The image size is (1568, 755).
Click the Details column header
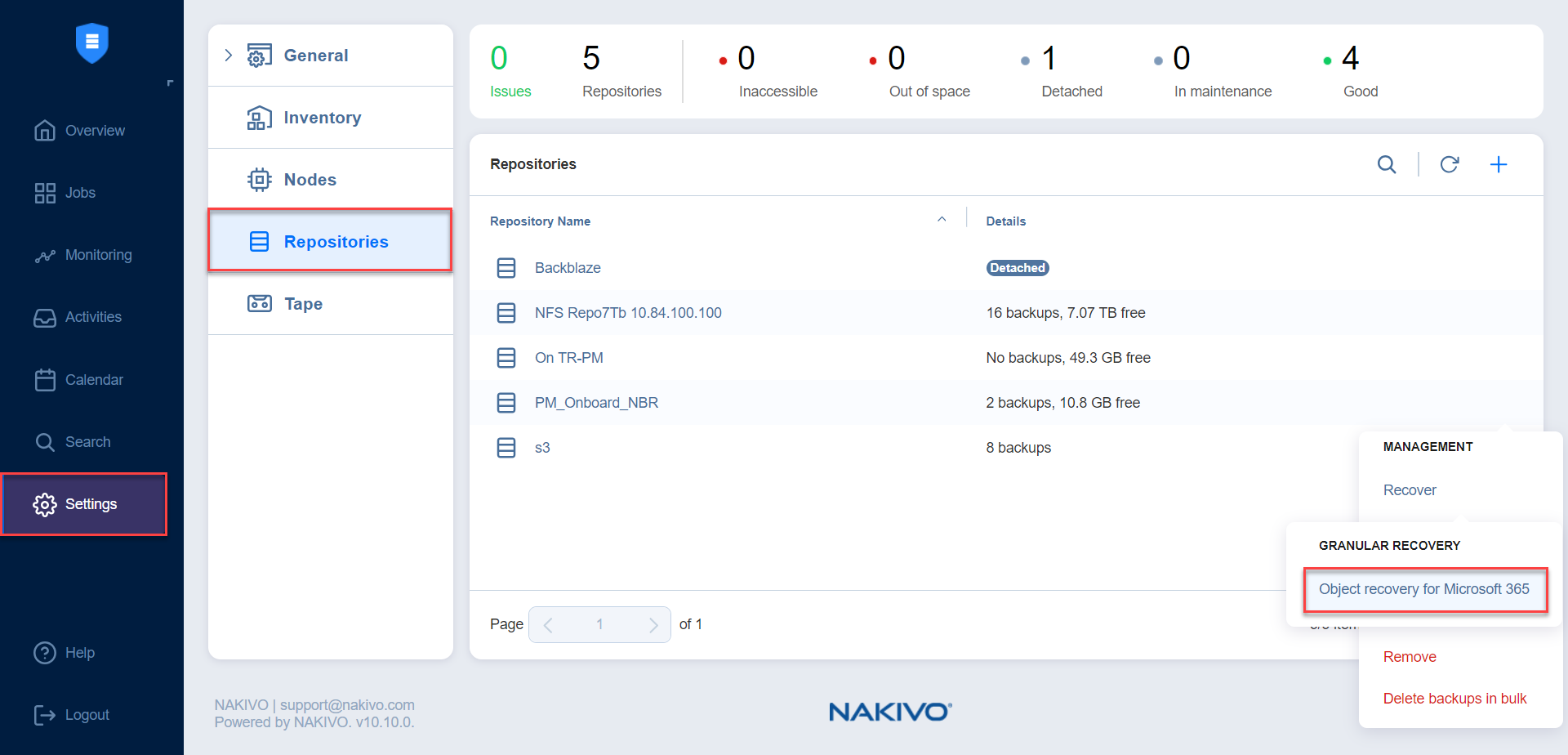tap(1006, 221)
